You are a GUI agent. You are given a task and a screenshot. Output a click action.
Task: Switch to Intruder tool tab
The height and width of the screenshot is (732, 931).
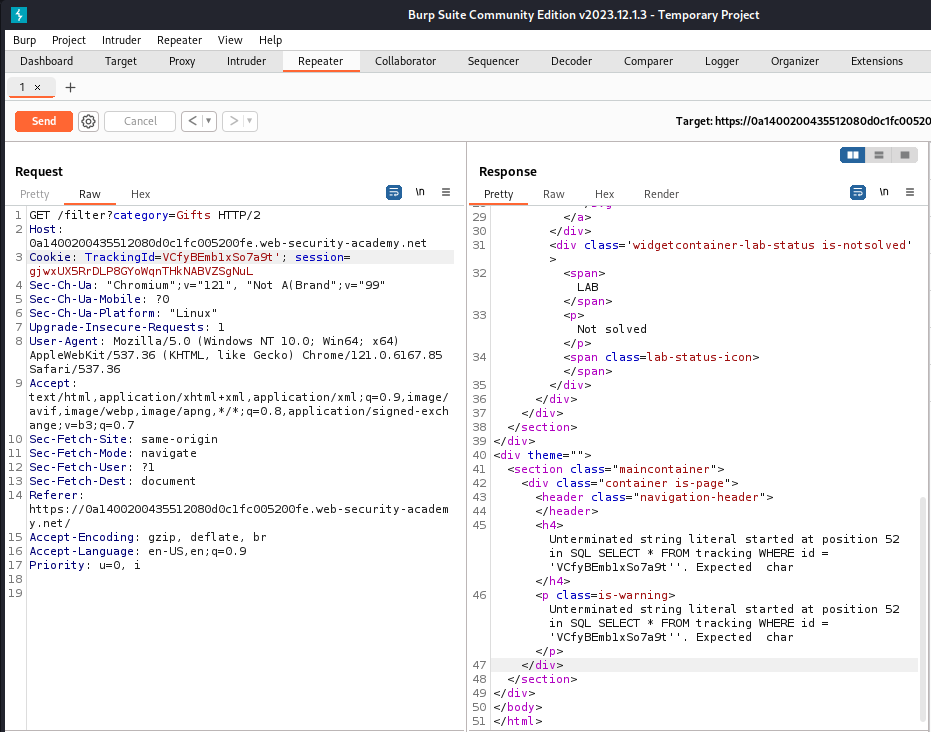pyautogui.click(x=246, y=61)
